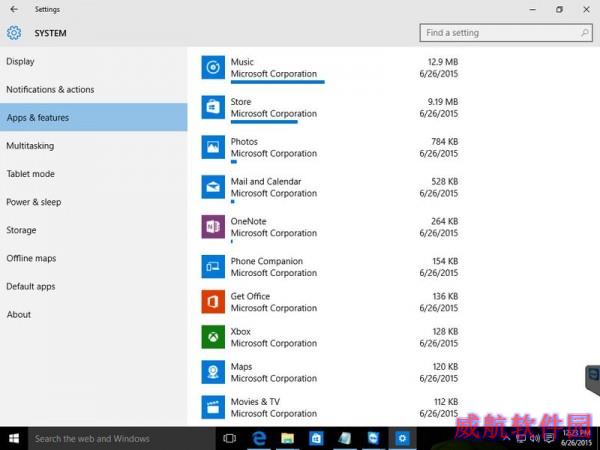Image resolution: width=600 pixels, height=450 pixels.
Task: Click the search magnifier icon
Action: point(584,33)
